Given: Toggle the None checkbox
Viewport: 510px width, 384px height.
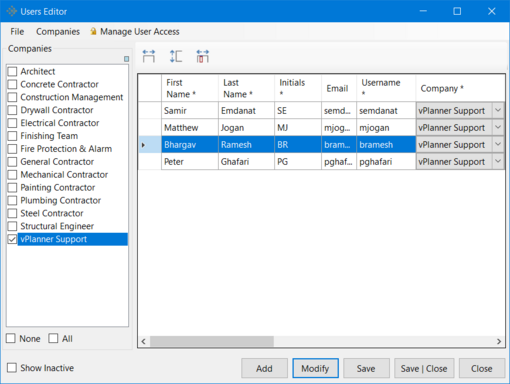Looking at the screenshot, I should [11, 338].
